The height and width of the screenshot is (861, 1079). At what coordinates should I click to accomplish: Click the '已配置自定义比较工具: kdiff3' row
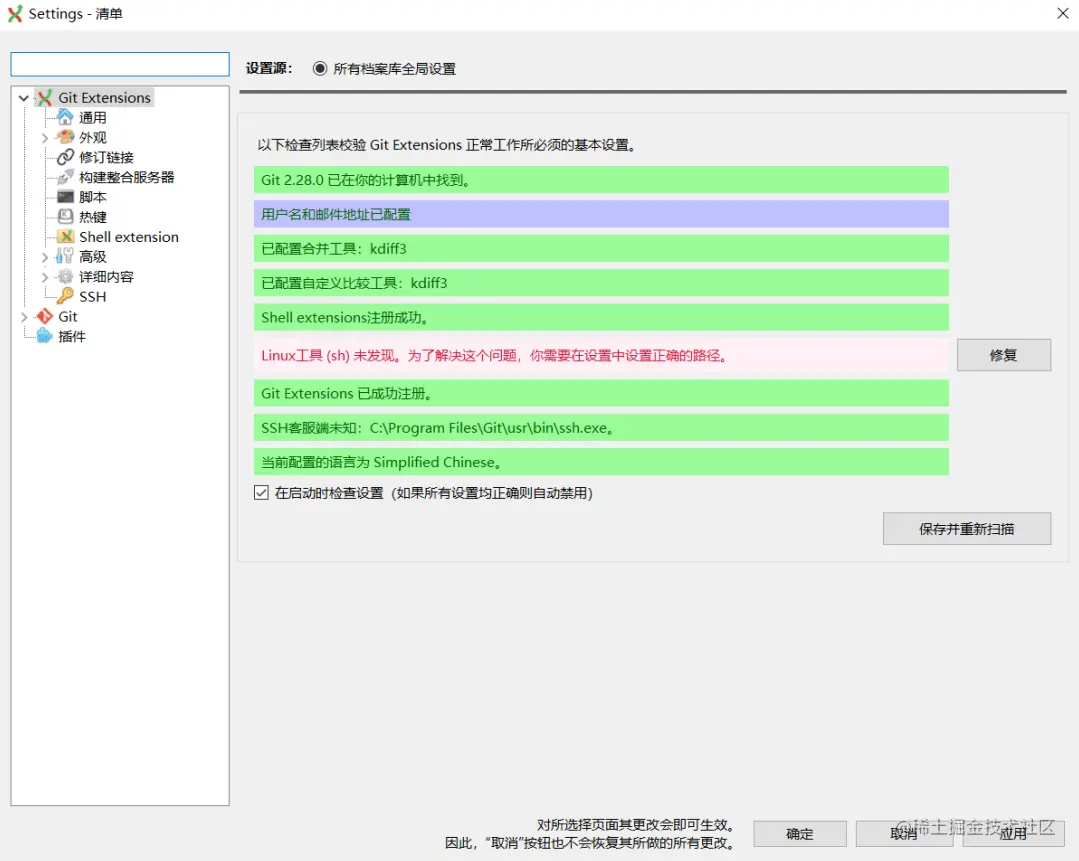601,283
